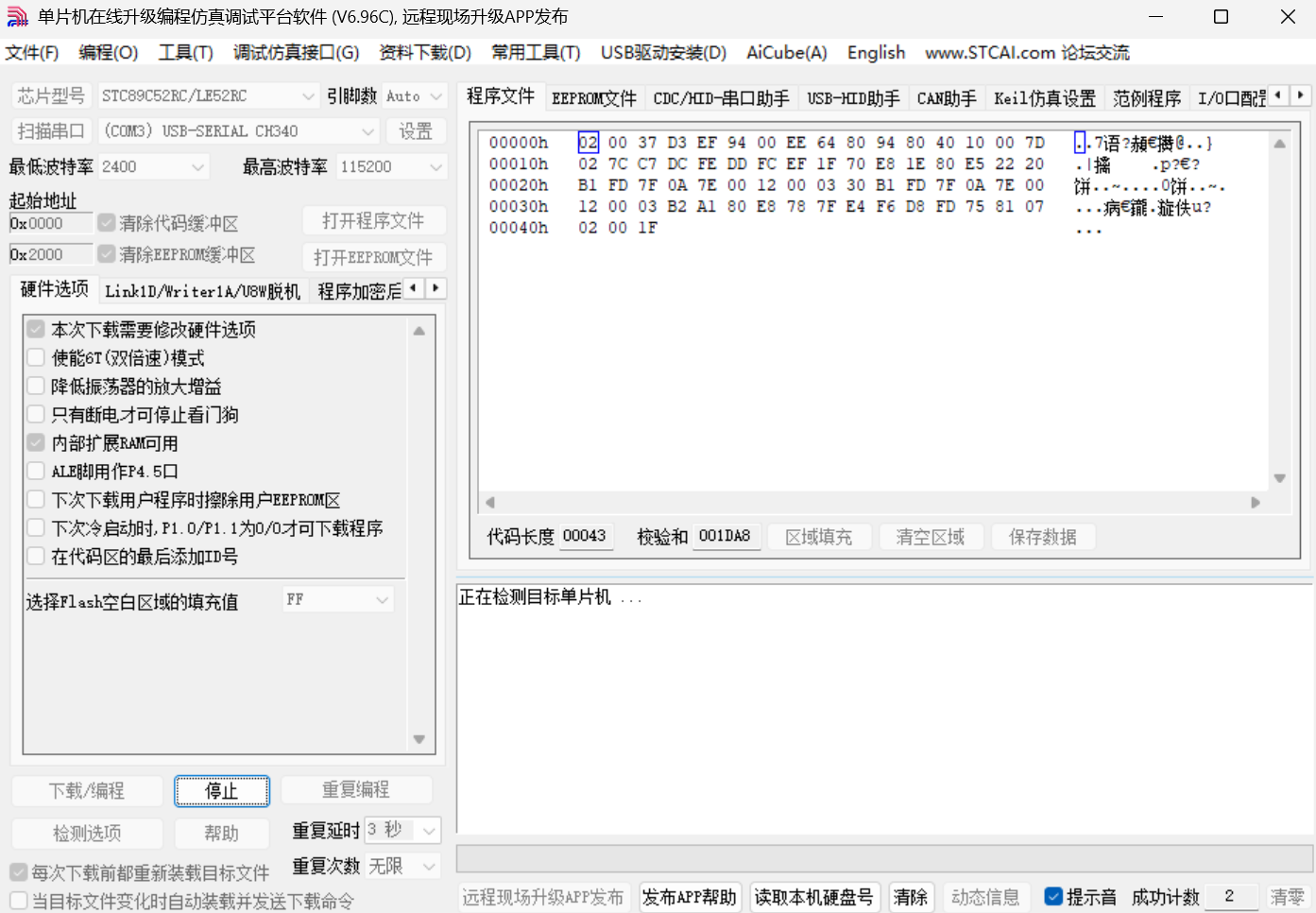Open 编程(O) menu
This screenshot has width=1316, height=913.
(x=108, y=53)
